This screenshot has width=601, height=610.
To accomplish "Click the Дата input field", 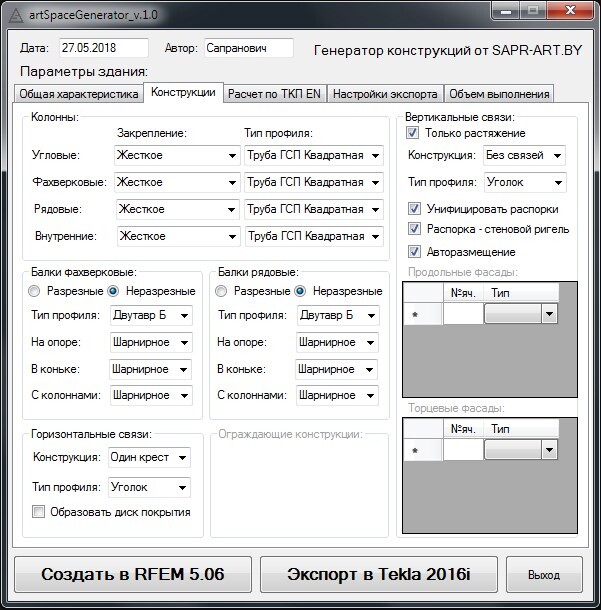I will (x=102, y=48).
